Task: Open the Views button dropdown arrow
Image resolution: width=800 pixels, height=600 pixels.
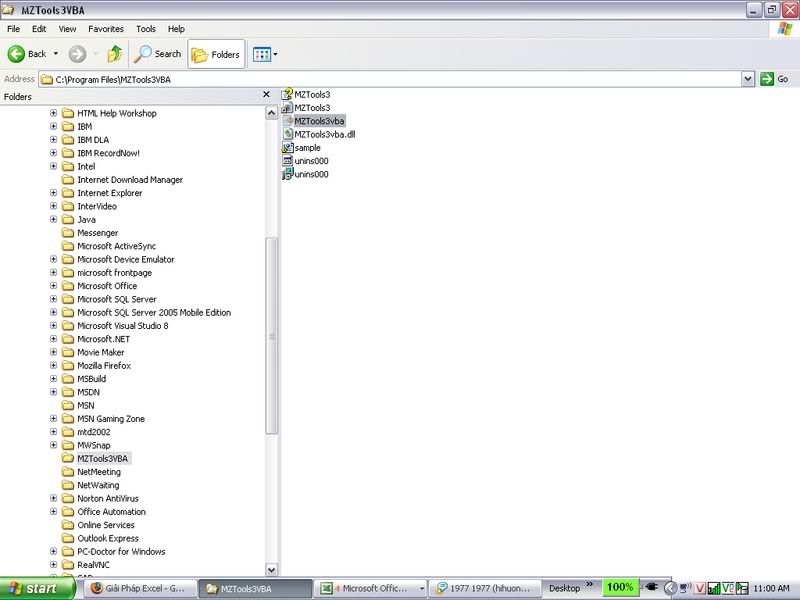Action: click(276, 54)
